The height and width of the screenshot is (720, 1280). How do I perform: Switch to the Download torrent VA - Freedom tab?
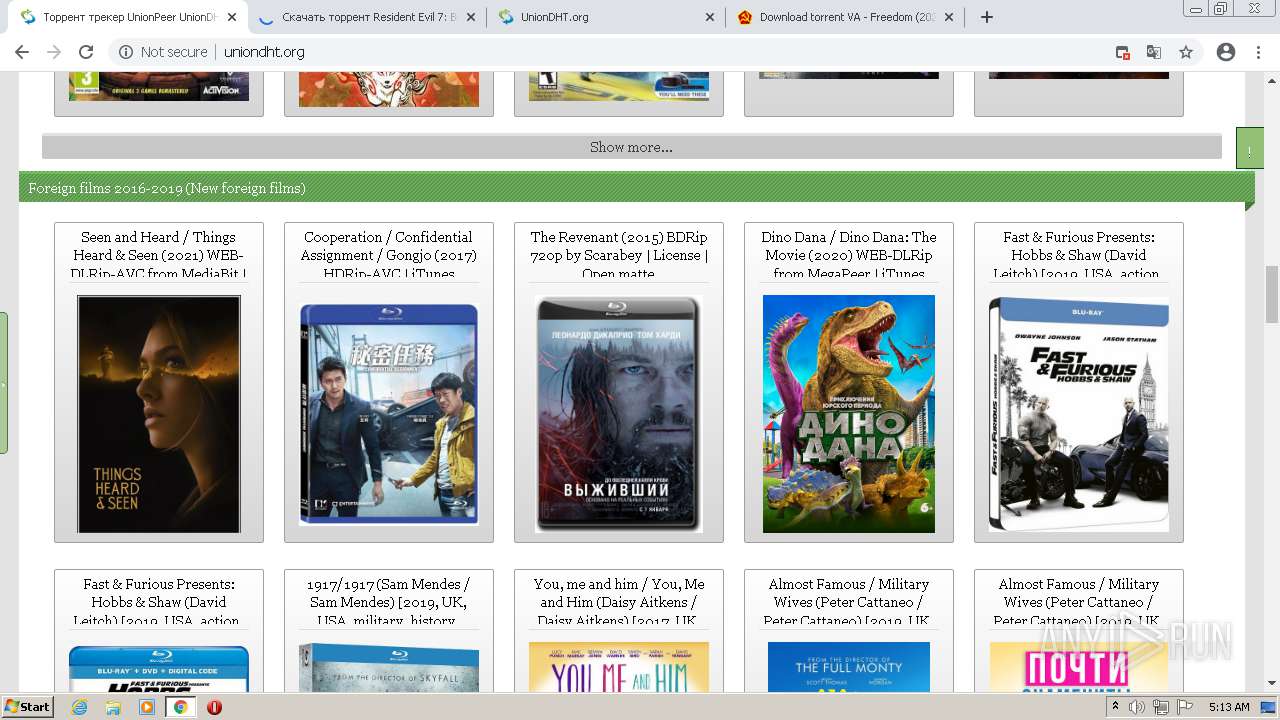point(845,17)
